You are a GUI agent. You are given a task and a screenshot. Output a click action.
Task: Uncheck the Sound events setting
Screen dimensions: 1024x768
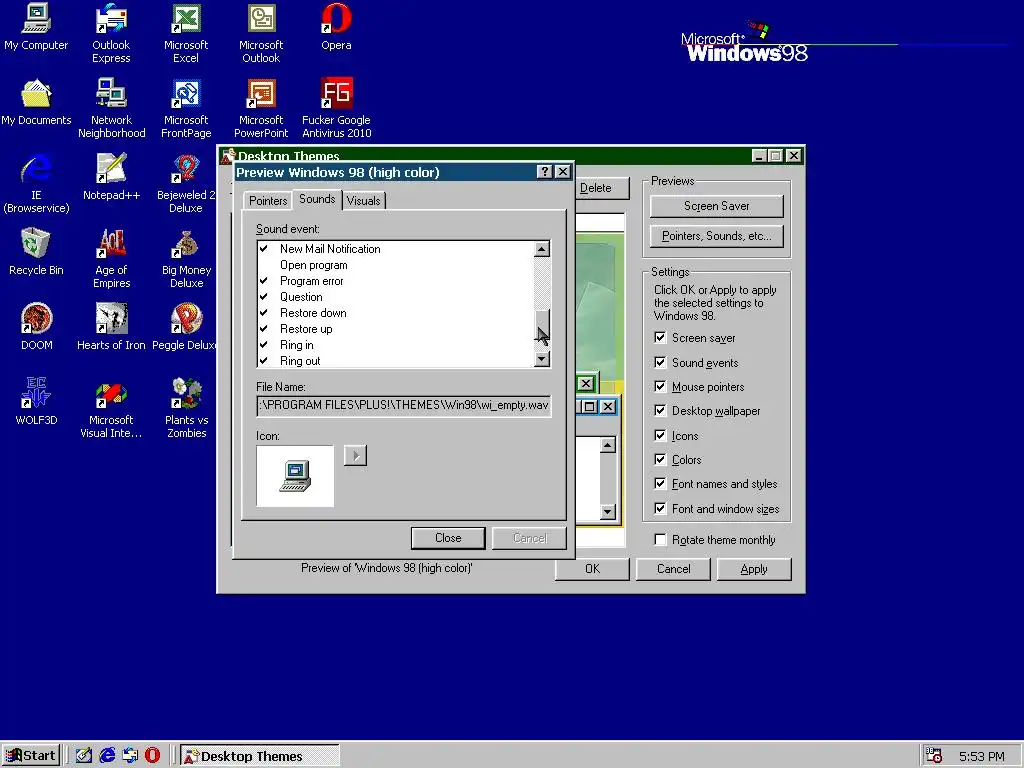click(x=660, y=362)
